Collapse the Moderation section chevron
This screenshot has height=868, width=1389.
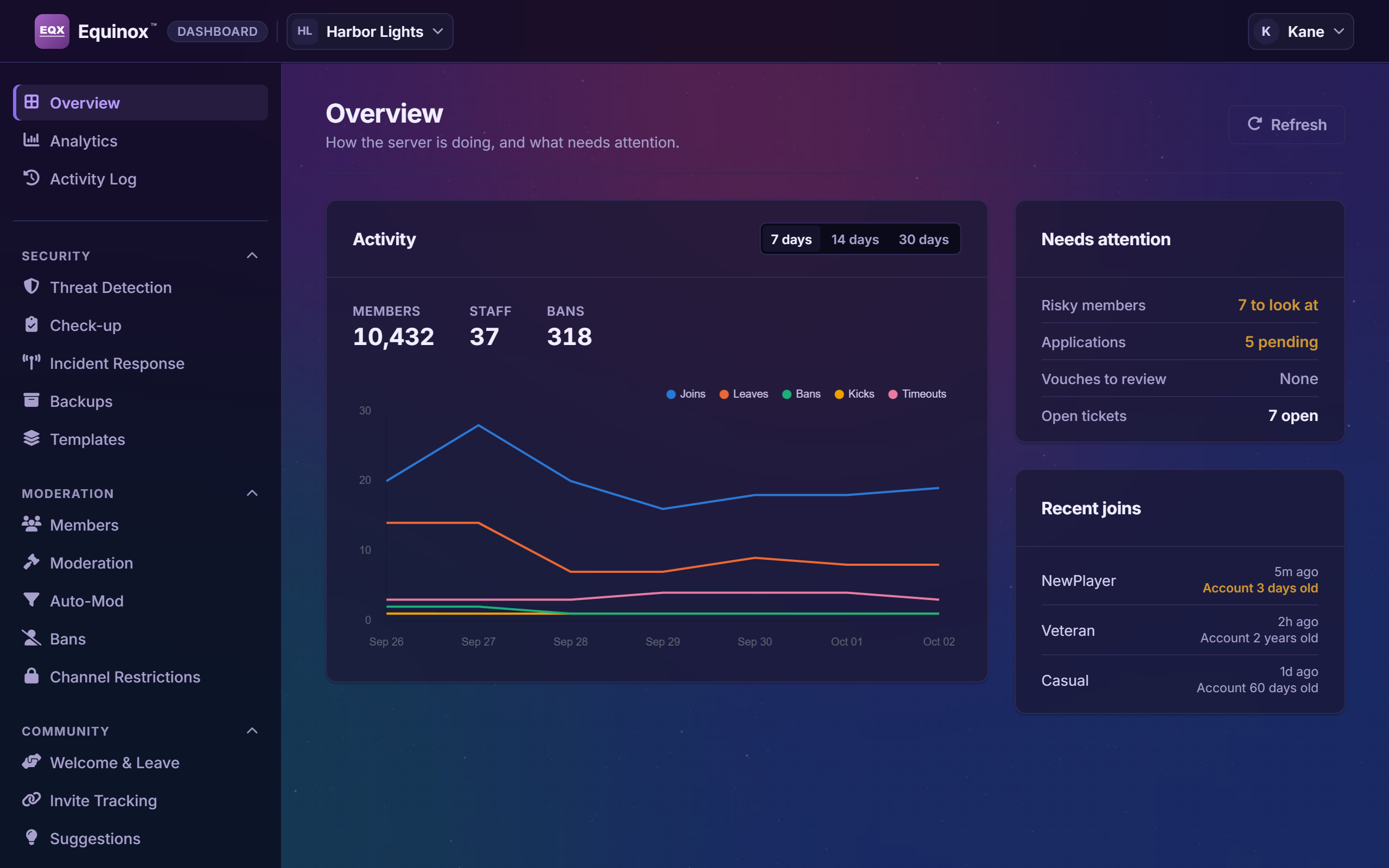[x=252, y=493]
